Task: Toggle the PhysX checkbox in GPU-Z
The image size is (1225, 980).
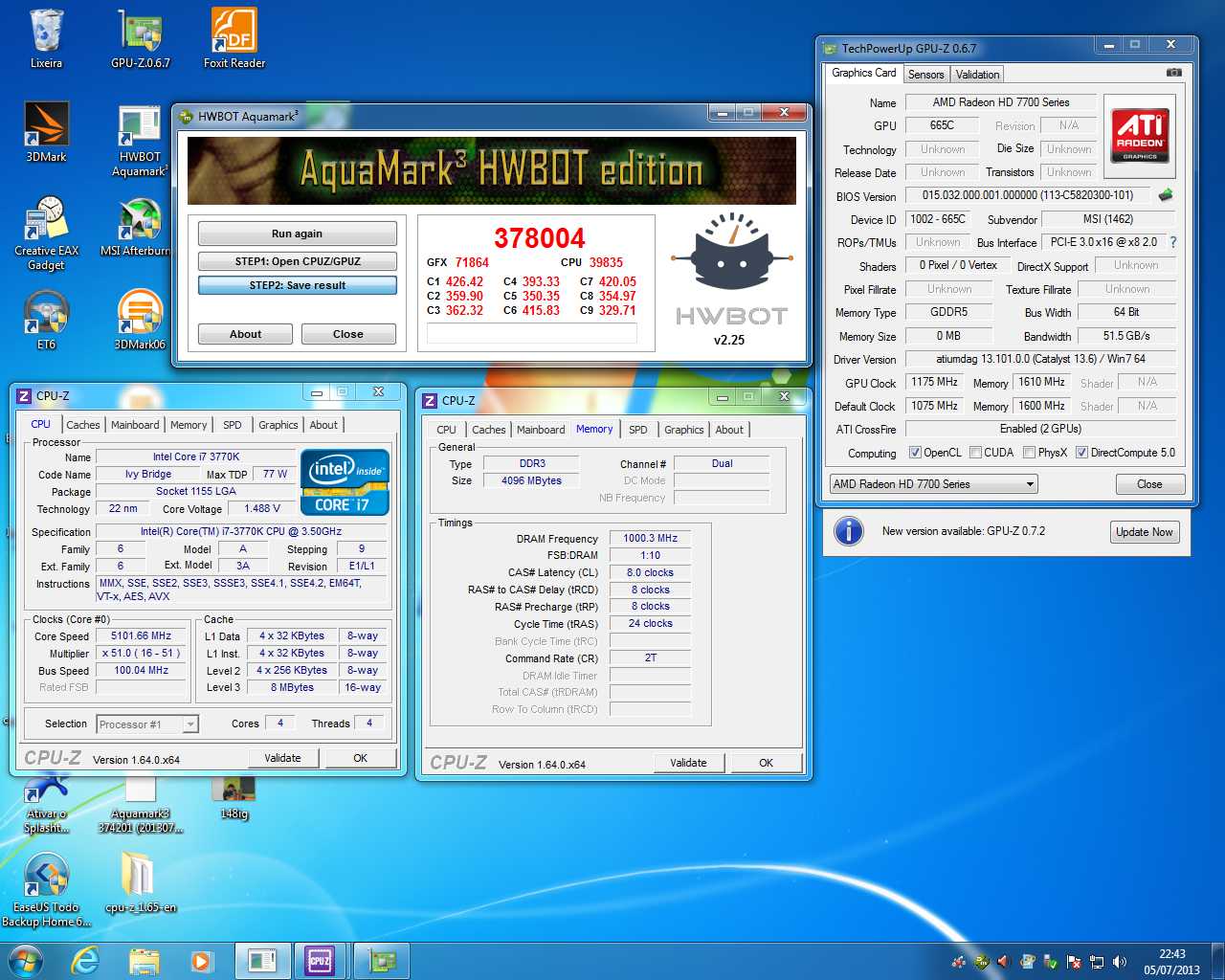Action: [x=1029, y=453]
